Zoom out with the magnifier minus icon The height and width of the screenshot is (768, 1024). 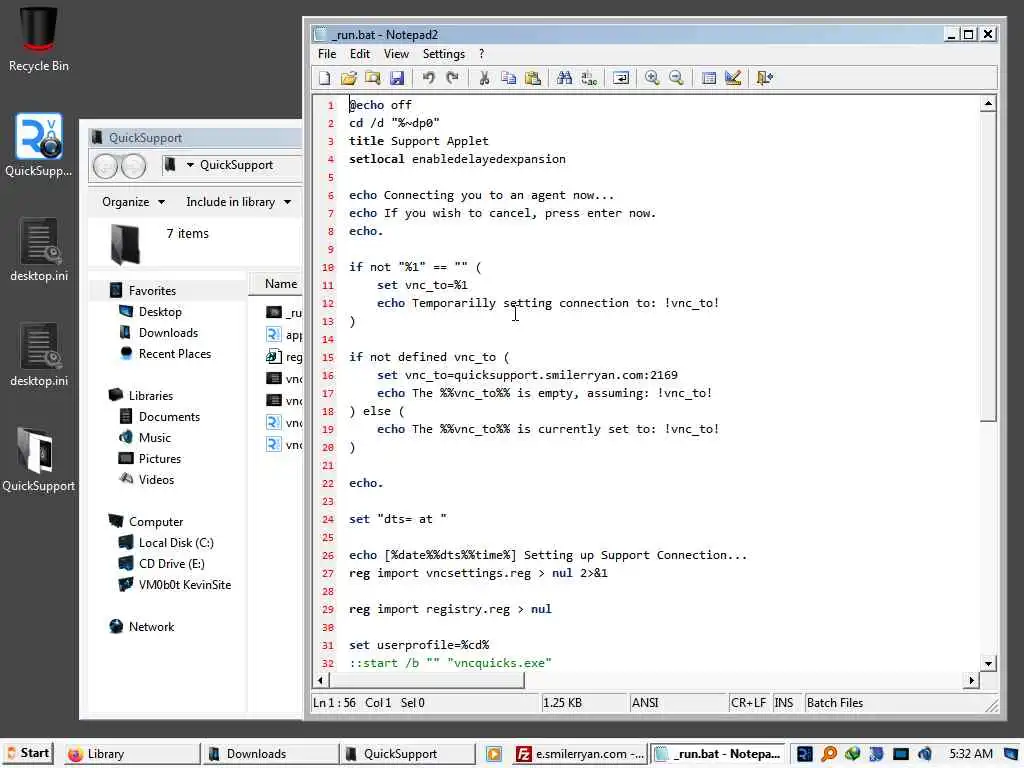tap(676, 78)
